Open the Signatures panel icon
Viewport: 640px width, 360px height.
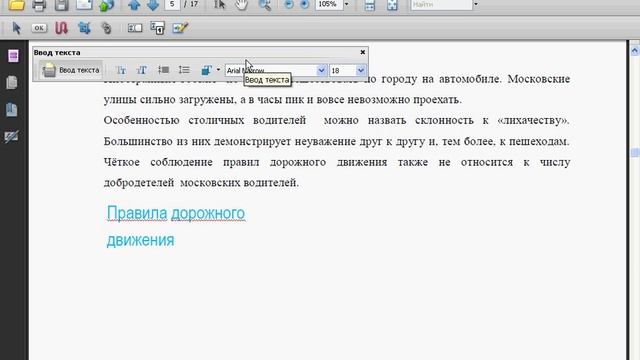coord(11,136)
